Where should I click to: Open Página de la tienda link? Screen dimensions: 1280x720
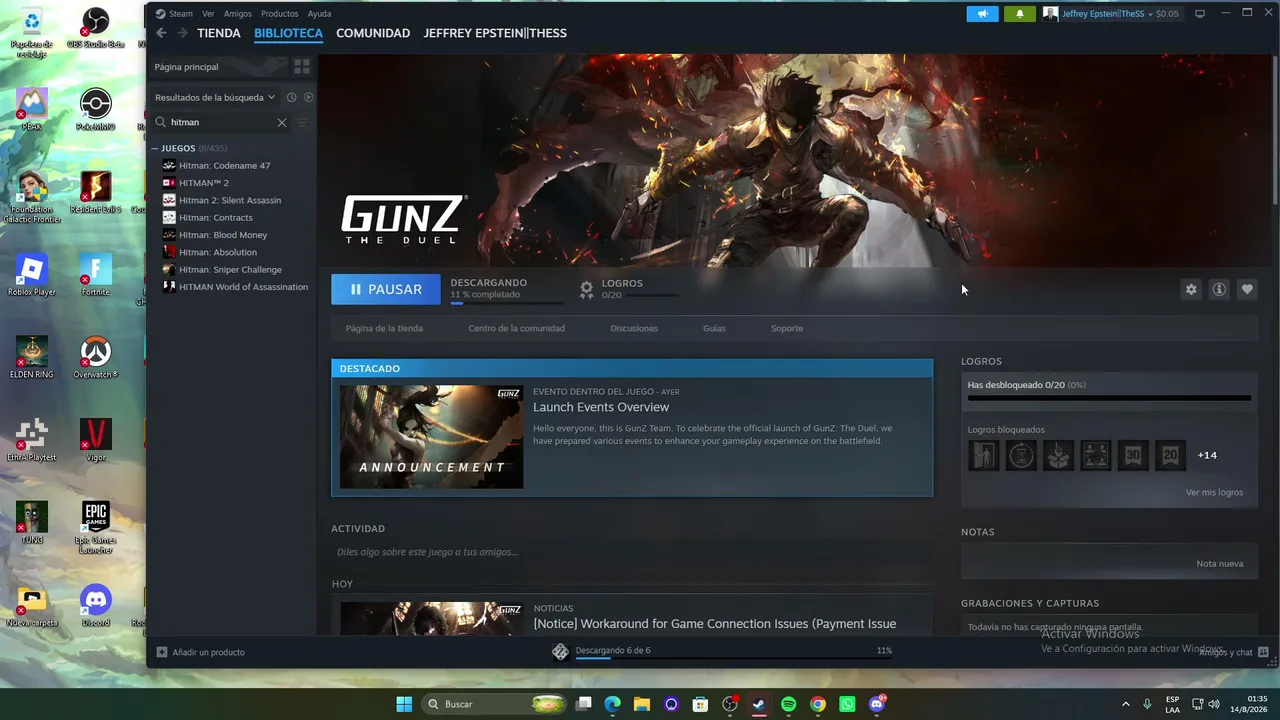[x=384, y=328]
